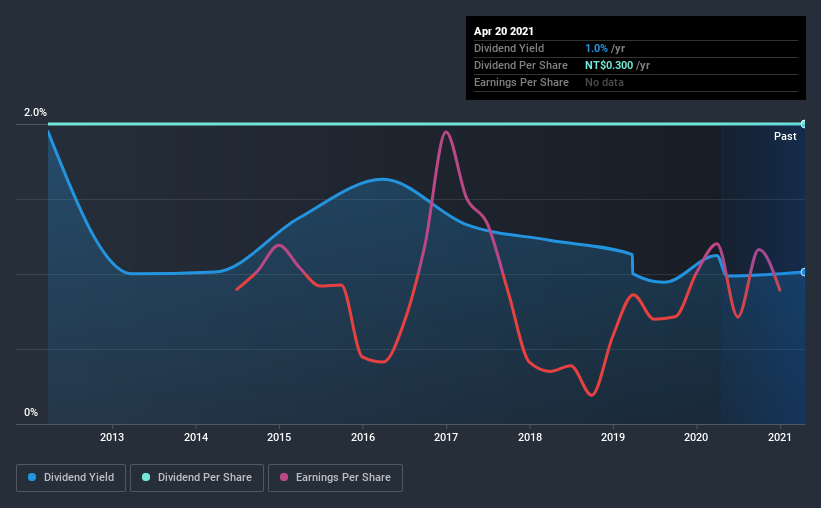
Task: Click the 2.0% y-axis label
Action: point(35,113)
